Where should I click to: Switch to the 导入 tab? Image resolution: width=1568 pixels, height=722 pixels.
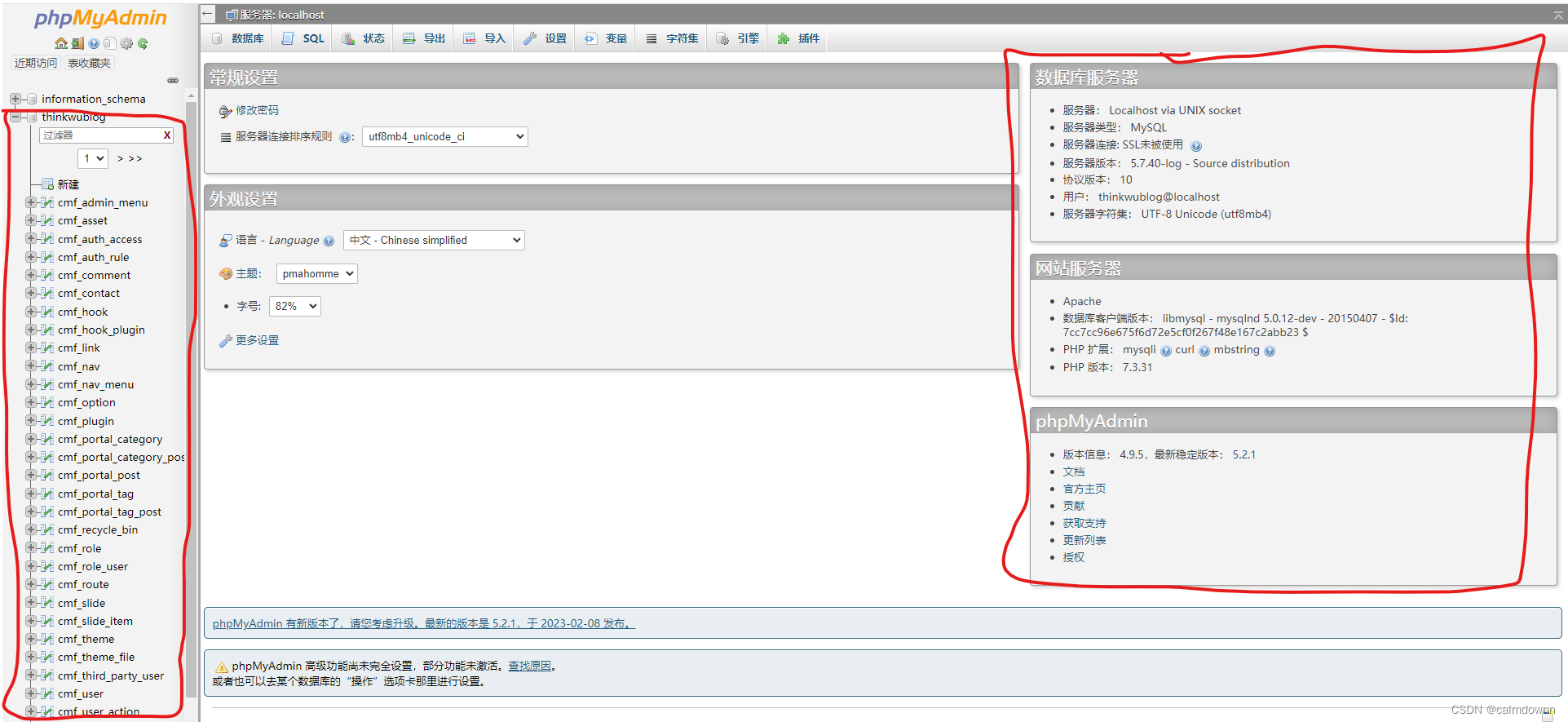pos(484,38)
